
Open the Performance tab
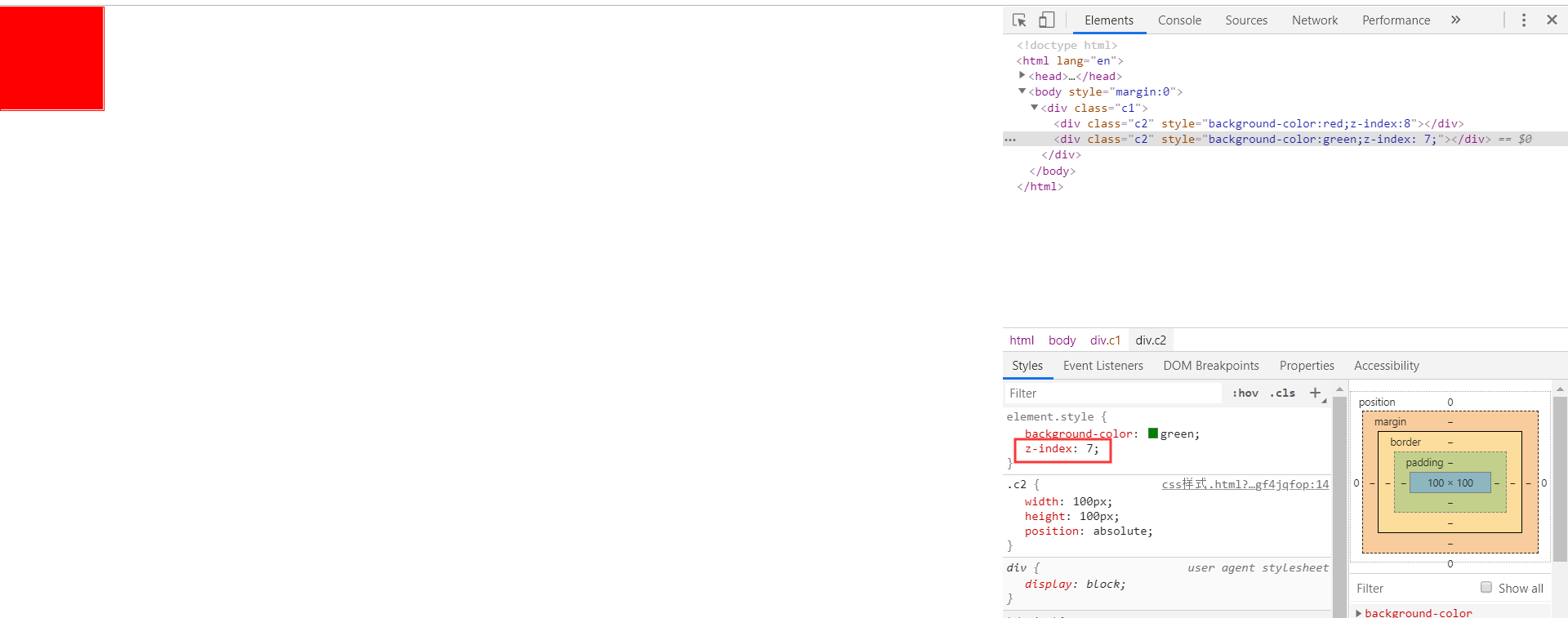point(1396,20)
